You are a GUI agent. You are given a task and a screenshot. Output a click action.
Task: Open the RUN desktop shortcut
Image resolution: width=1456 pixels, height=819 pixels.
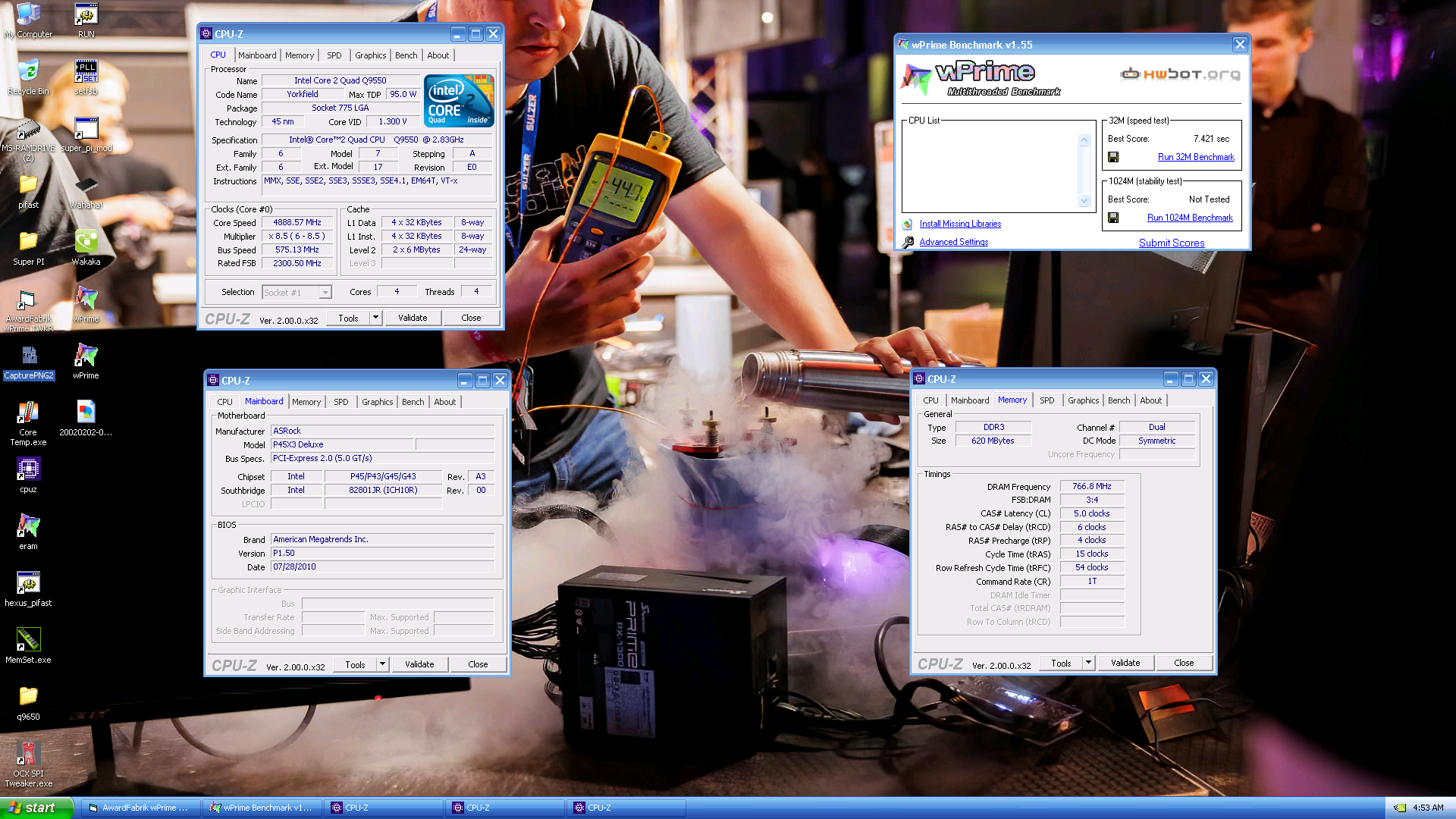point(86,20)
